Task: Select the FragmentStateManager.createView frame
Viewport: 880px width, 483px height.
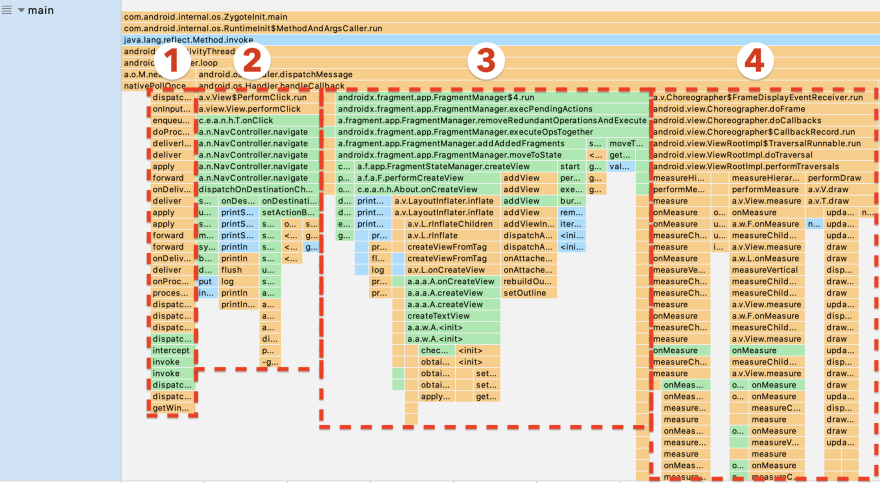Action: 456,166
